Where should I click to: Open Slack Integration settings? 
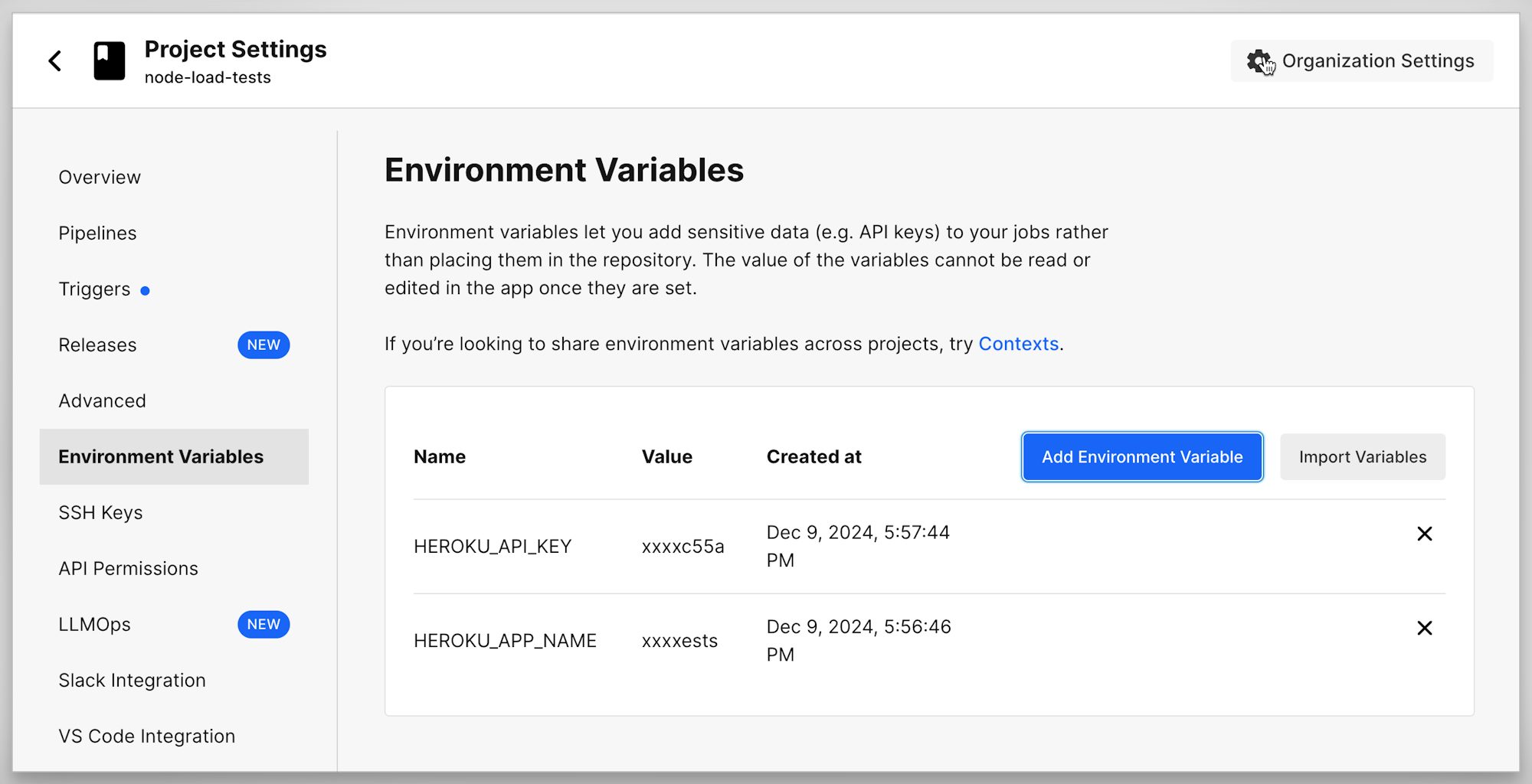(132, 681)
